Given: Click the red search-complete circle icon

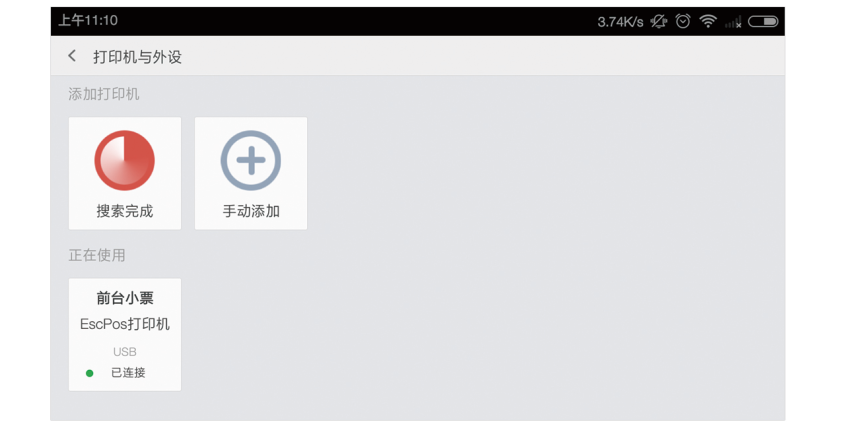Looking at the screenshot, I should (x=125, y=160).
